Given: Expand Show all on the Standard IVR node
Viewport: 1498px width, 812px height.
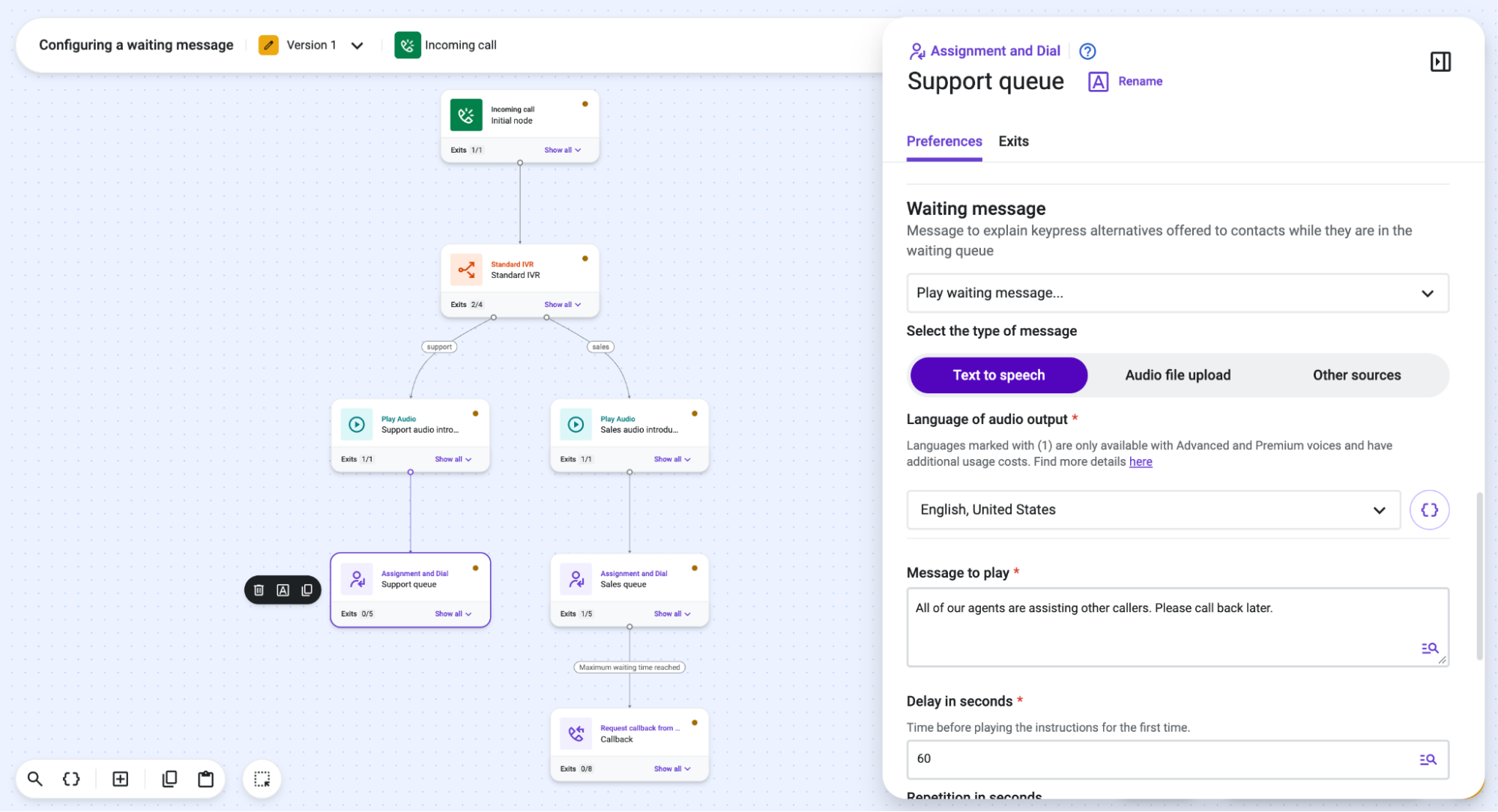Looking at the screenshot, I should pyautogui.click(x=563, y=305).
